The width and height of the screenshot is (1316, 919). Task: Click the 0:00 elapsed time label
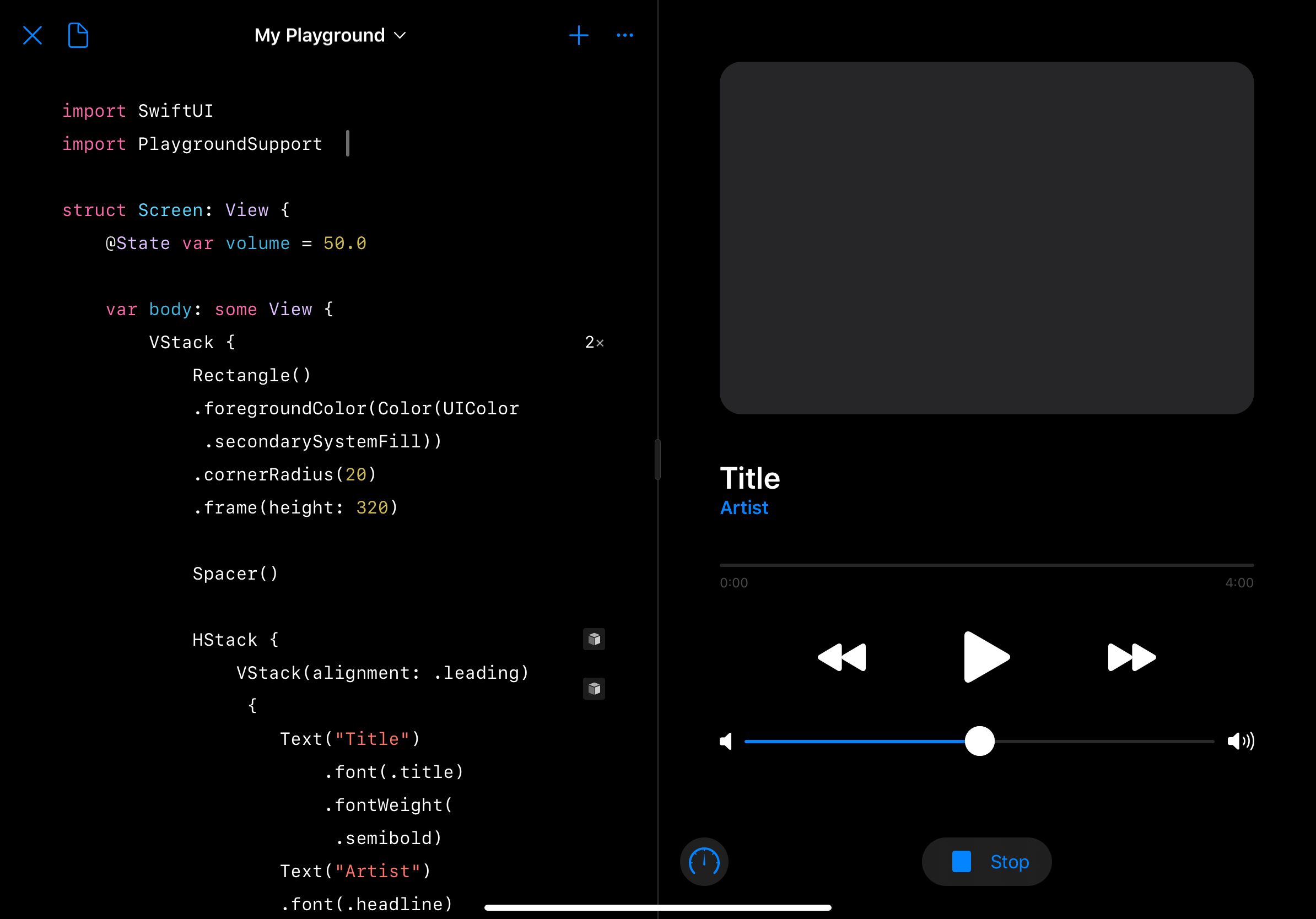click(733, 583)
